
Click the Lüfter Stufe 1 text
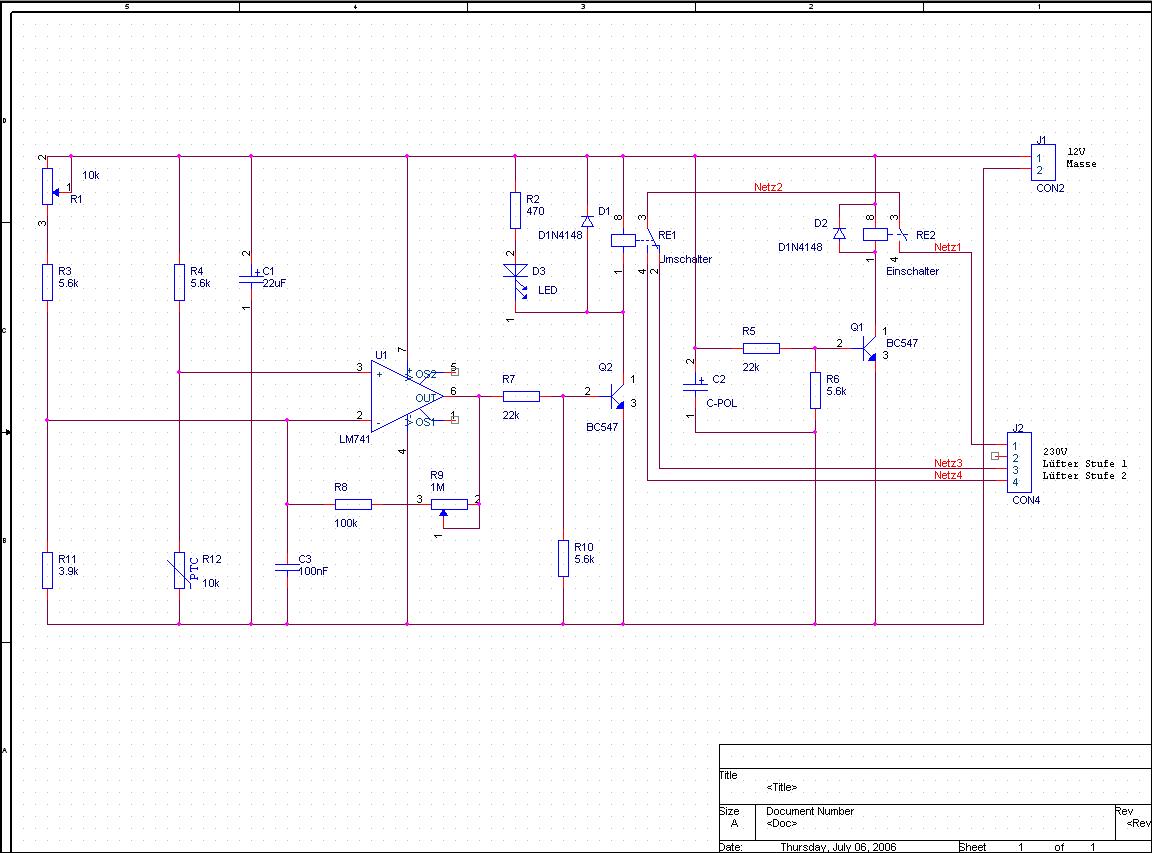(x=1084, y=464)
